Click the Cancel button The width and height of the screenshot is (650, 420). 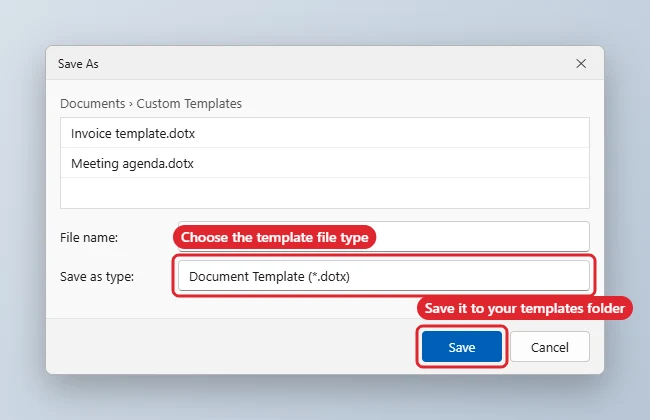pos(550,347)
